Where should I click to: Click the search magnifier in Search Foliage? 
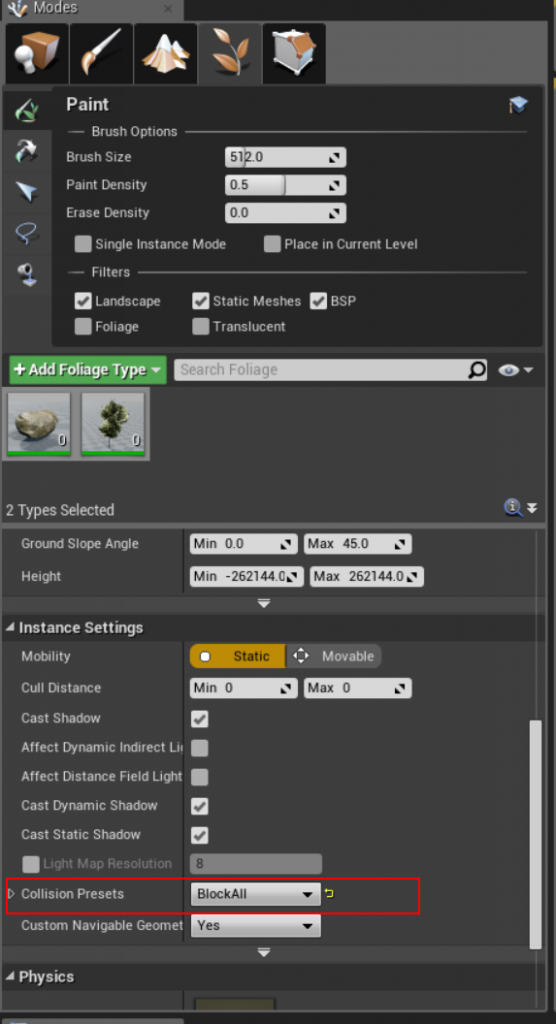click(477, 370)
